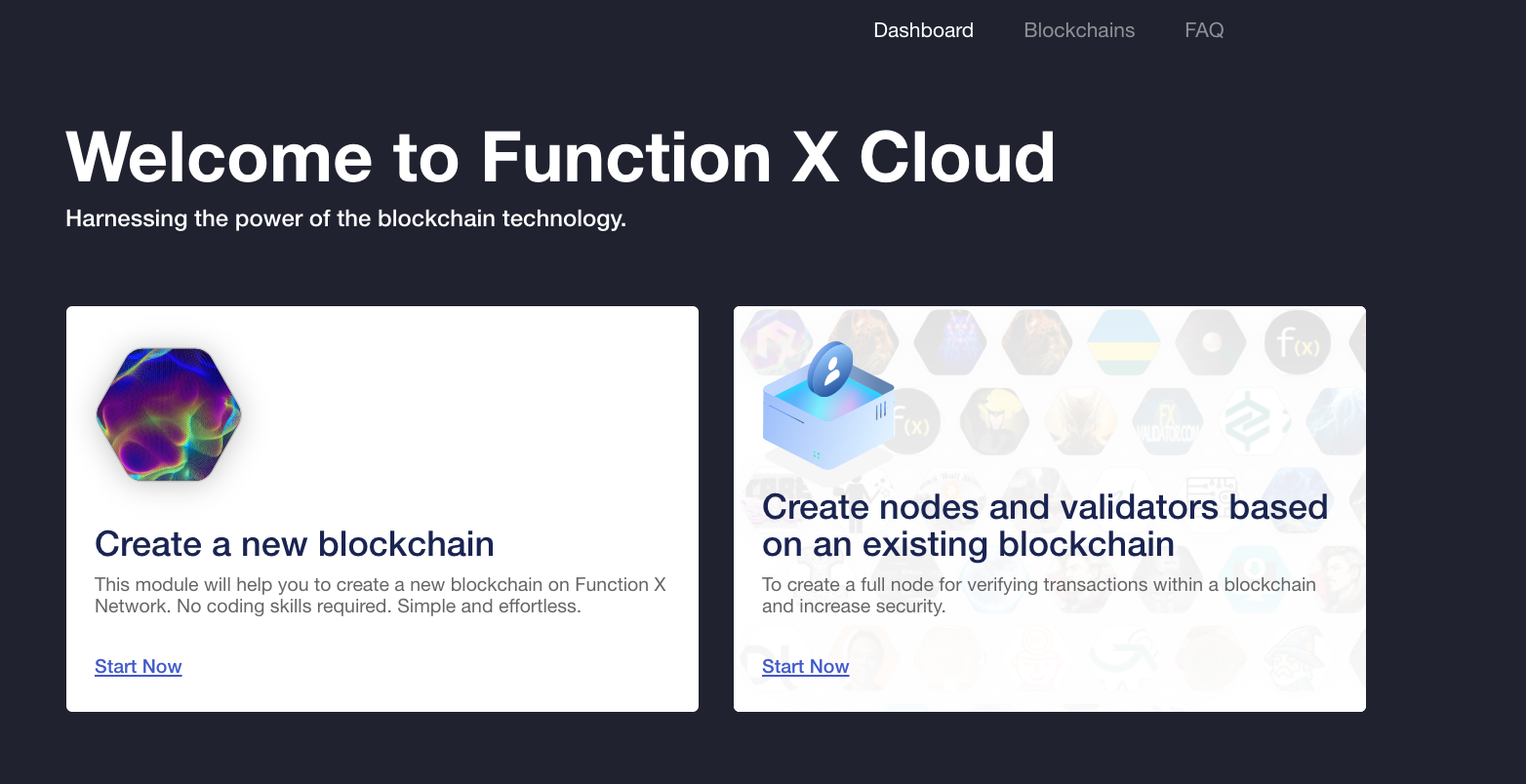Click the 'To create a full node' description
This screenshot has height=784, width=1526.
click(1039, 596)
